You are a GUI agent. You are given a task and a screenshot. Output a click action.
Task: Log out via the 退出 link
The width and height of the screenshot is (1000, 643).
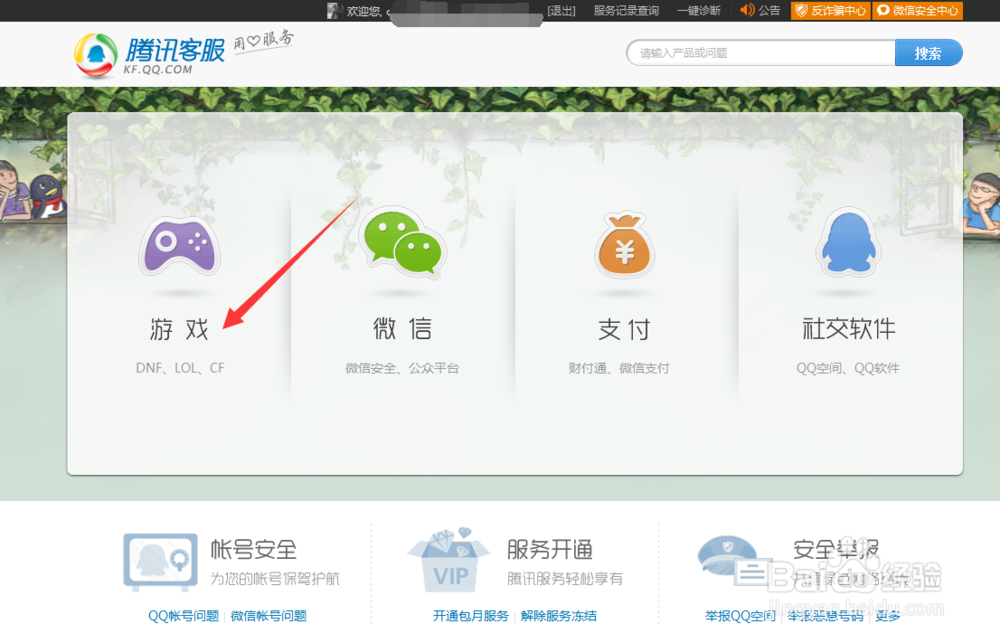[x=561, y=11]
